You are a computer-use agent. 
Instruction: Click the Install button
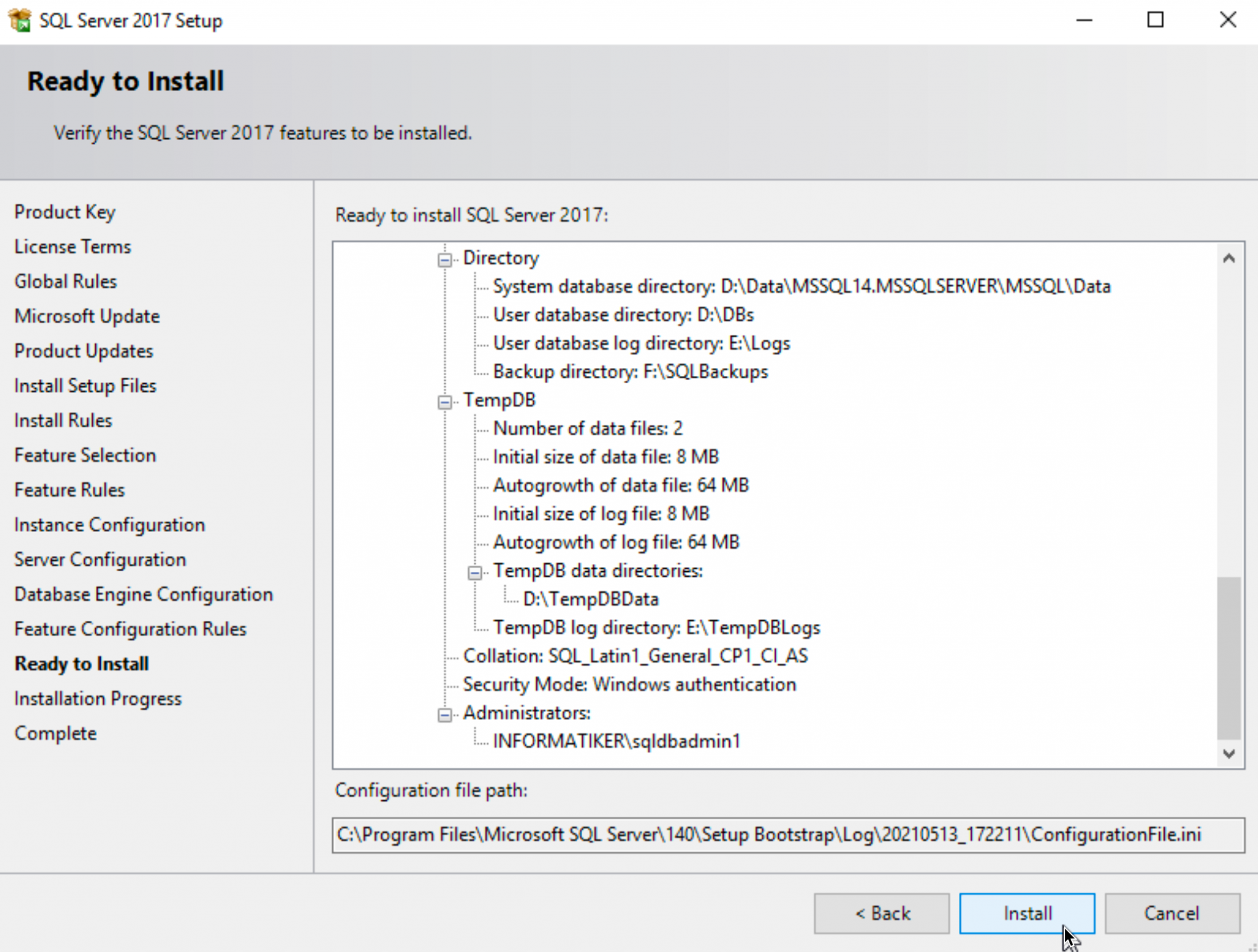[1026, 913]
